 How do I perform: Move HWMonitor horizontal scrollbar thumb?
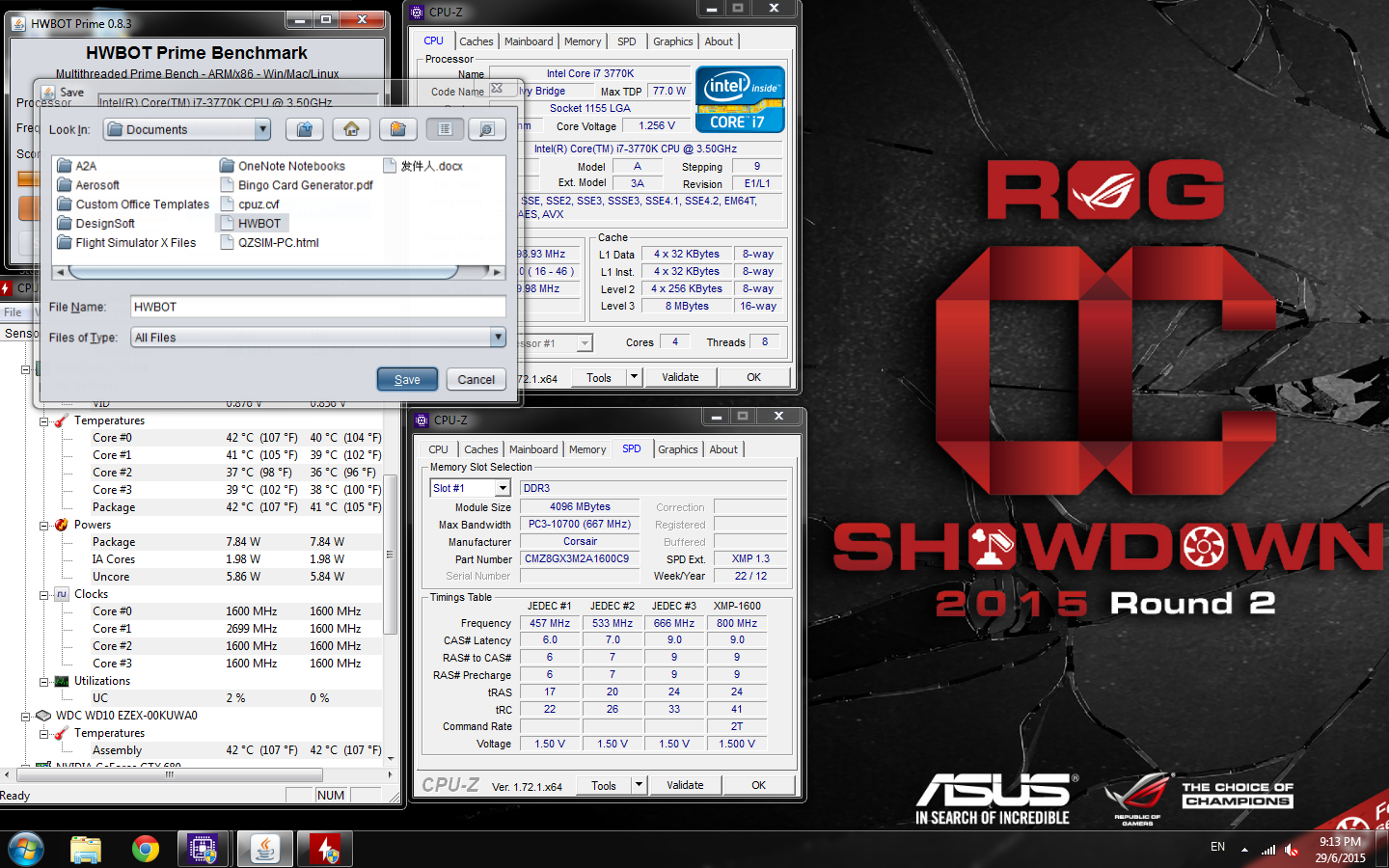[x=169, y=774]
